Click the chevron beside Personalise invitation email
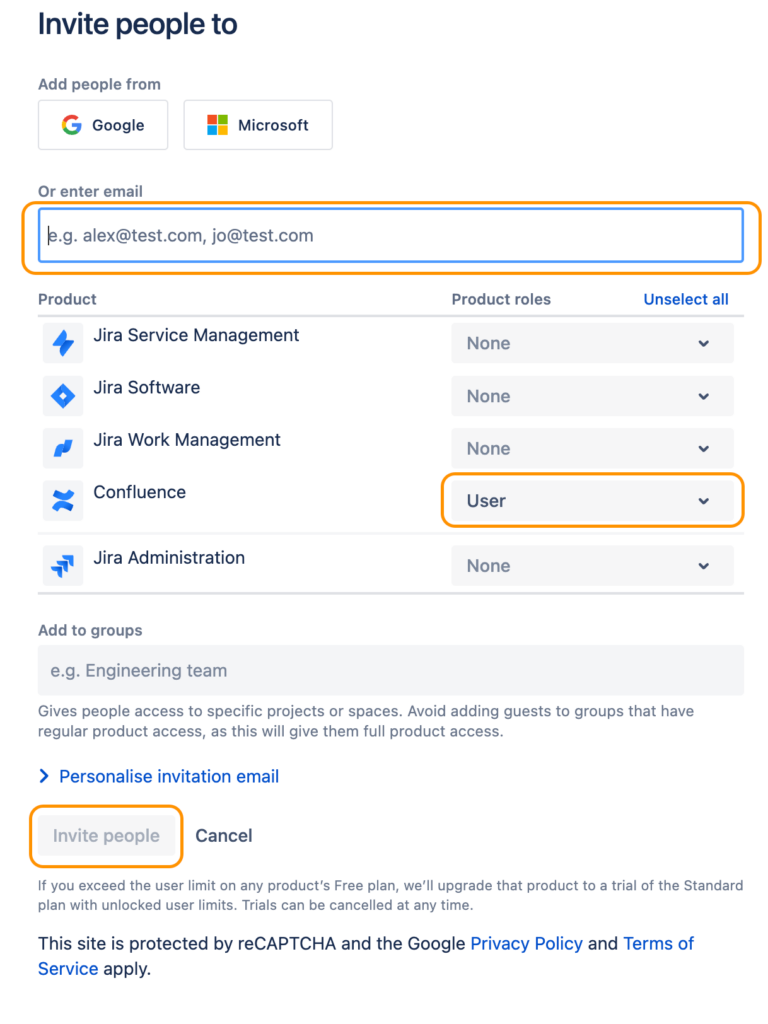 (44, 776)
